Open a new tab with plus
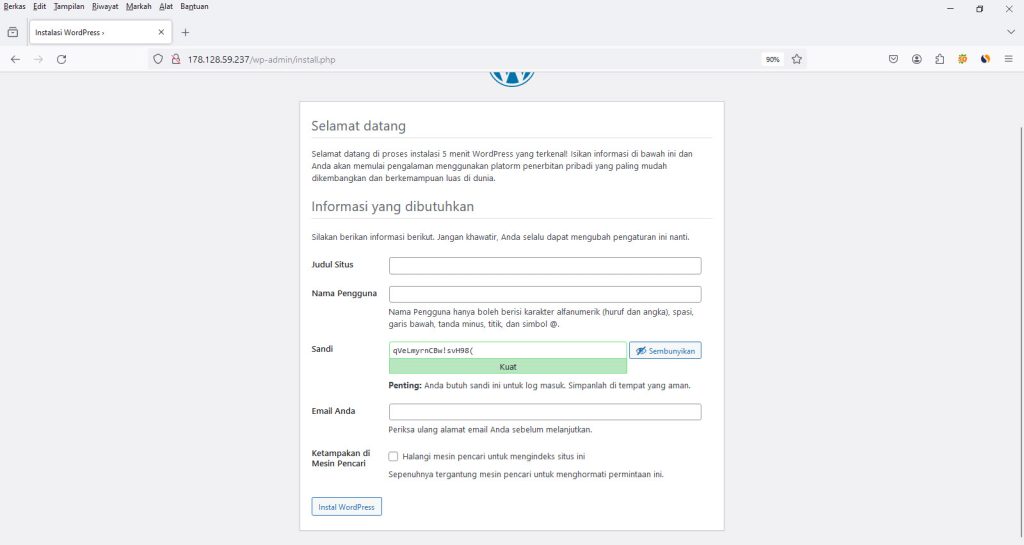Viewport: 1024px width, 545px height. tap(185, 32)
